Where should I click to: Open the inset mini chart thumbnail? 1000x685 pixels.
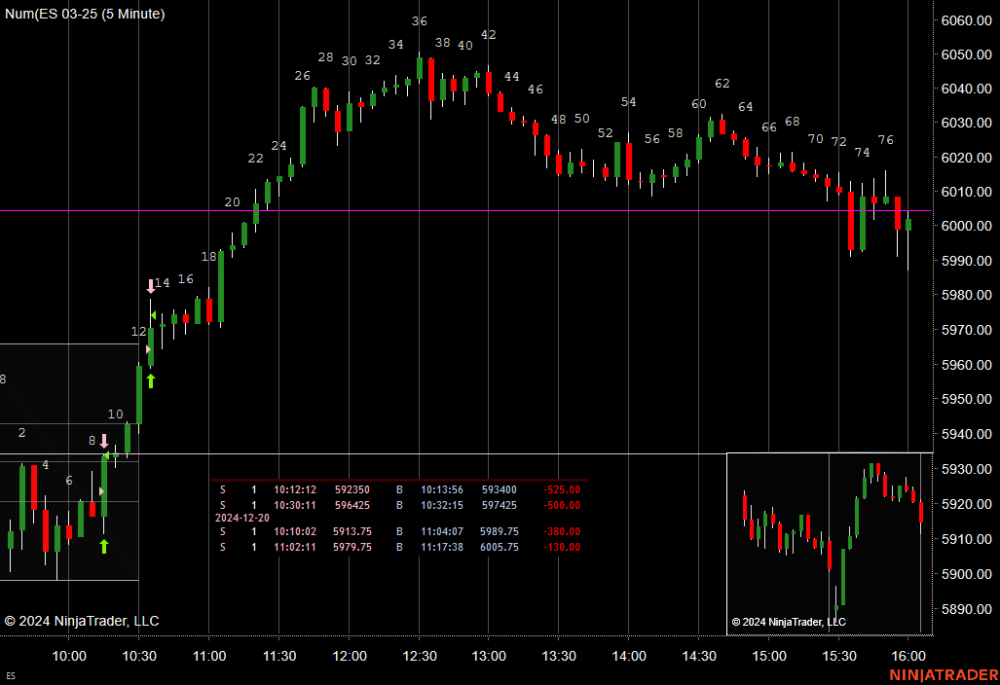[x=829, y=542]
